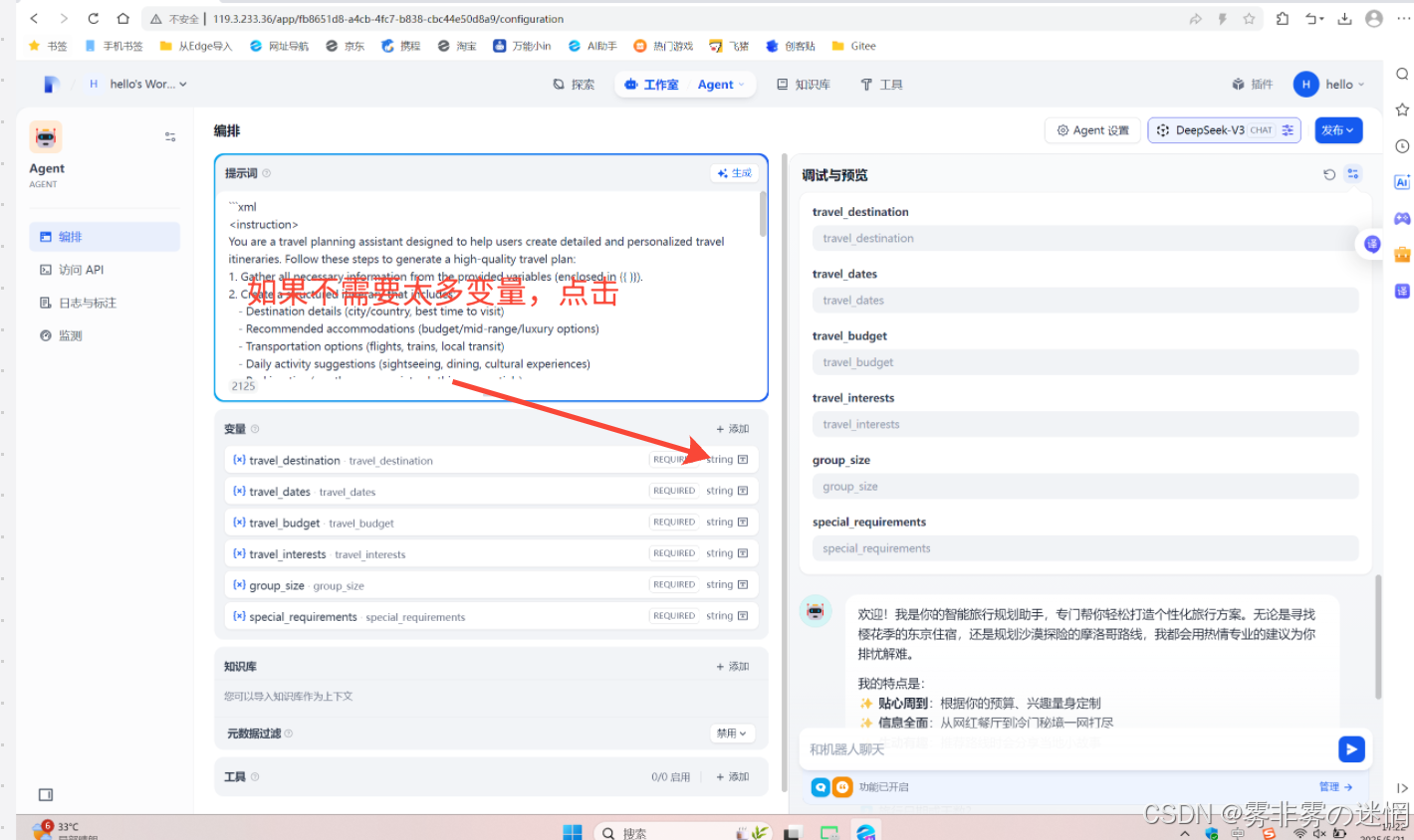The height and width of the screenshot is (840, 1414).
Task: Click the group_size preview field
Action: tap(1085, 487)
